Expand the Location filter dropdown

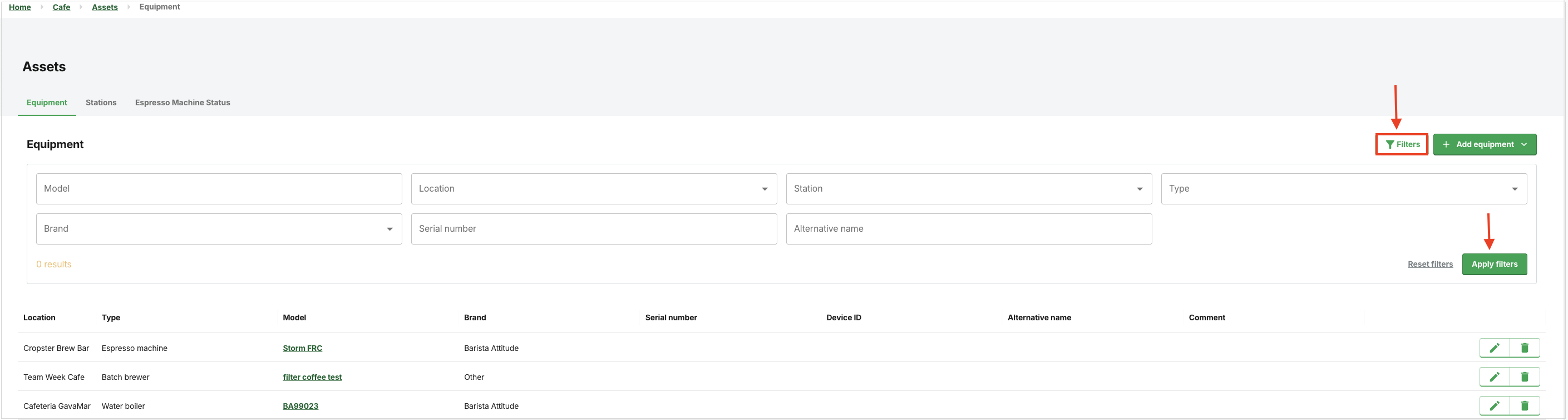coord(594,189)
